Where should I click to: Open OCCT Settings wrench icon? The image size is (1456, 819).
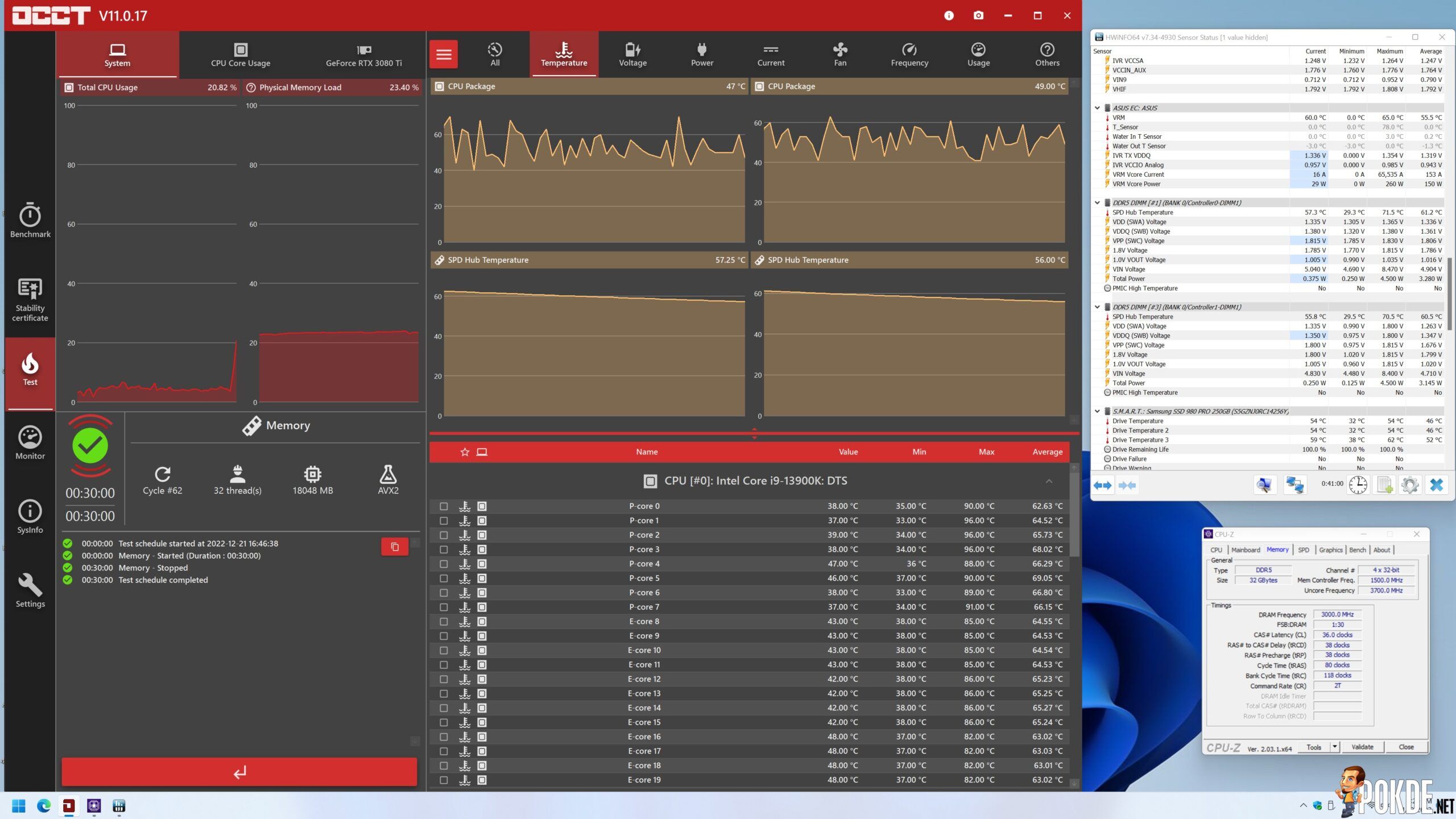[30, 584]
